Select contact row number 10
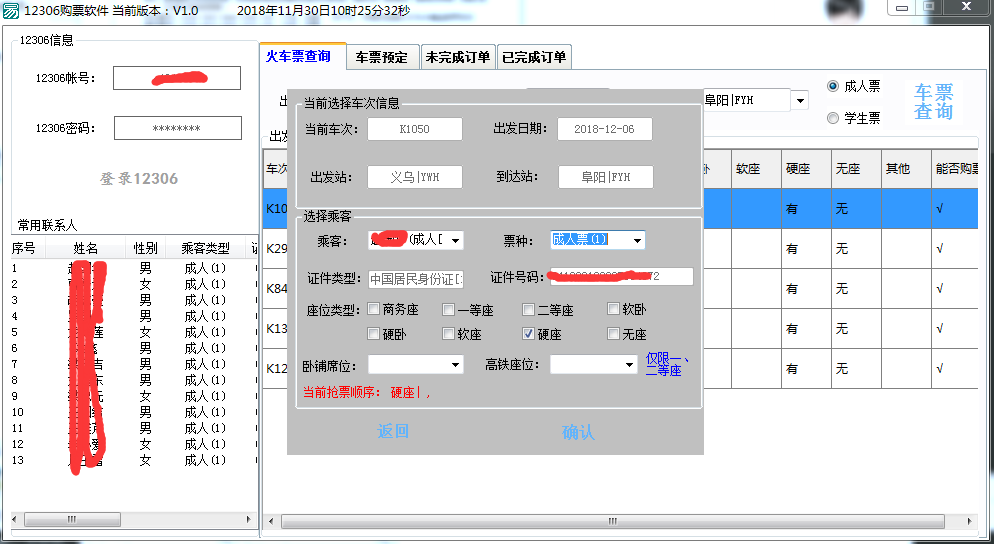The height and width of the screenshot is (544, 994). point(133,412)
